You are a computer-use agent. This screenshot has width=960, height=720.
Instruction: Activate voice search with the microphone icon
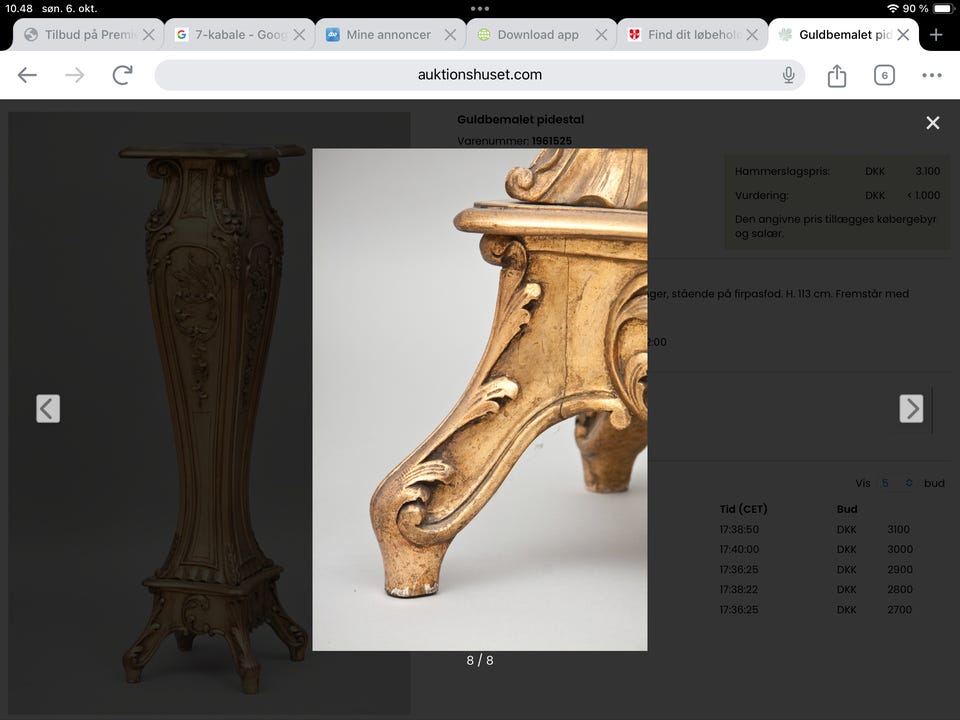click(788, 74)
